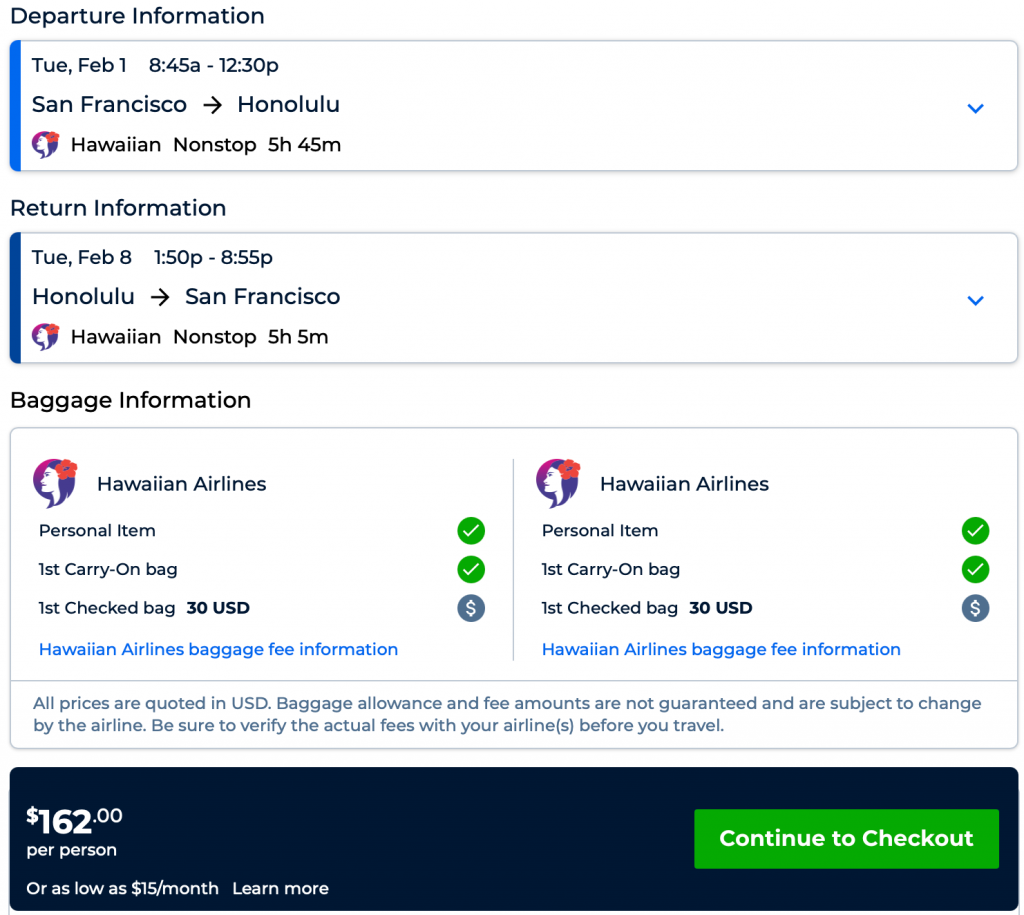Click left 1st Checked bag dollar icon

click(471, 608)
